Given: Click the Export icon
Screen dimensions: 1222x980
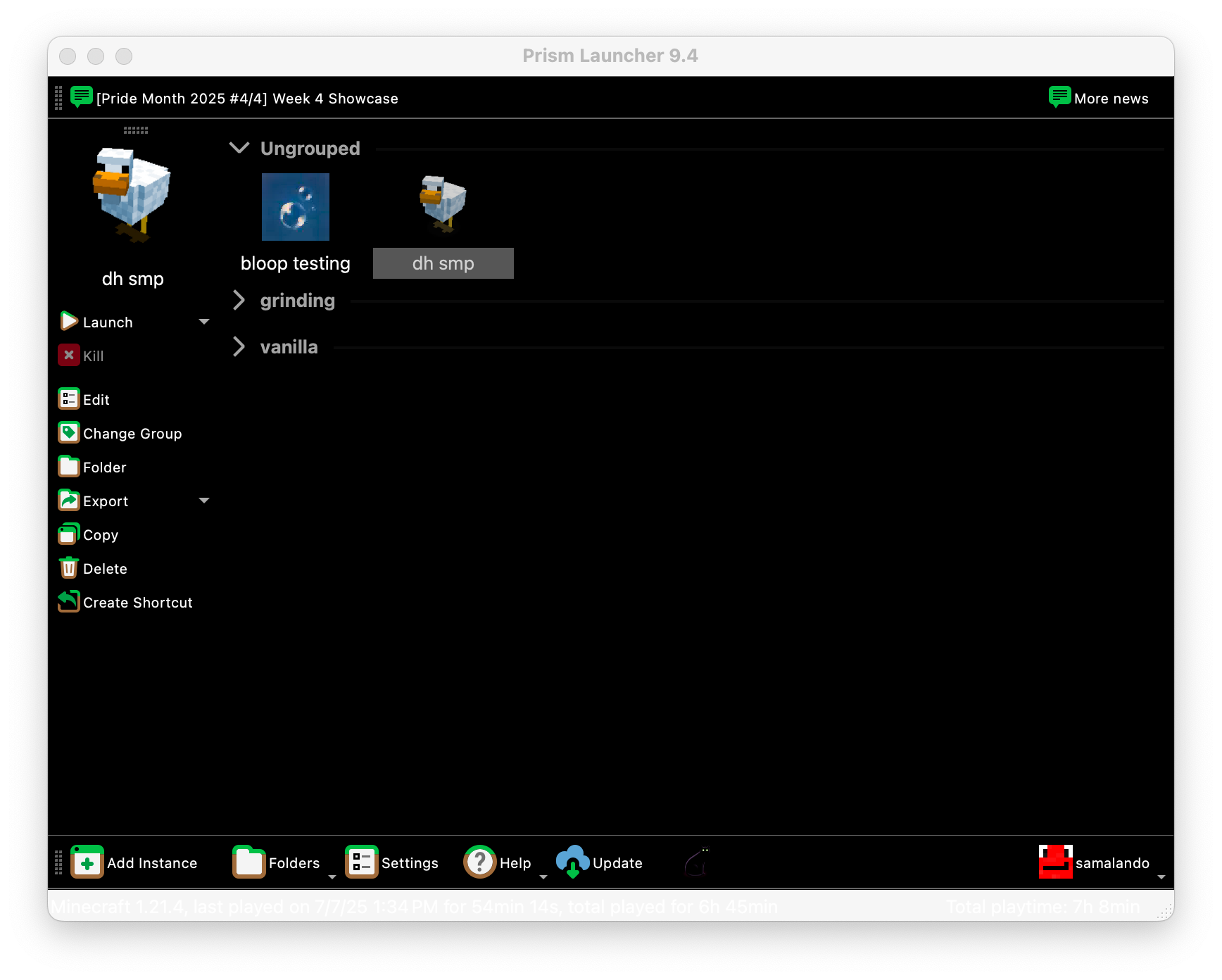Looking at the screenshot, I should click(x=68, y=500).
